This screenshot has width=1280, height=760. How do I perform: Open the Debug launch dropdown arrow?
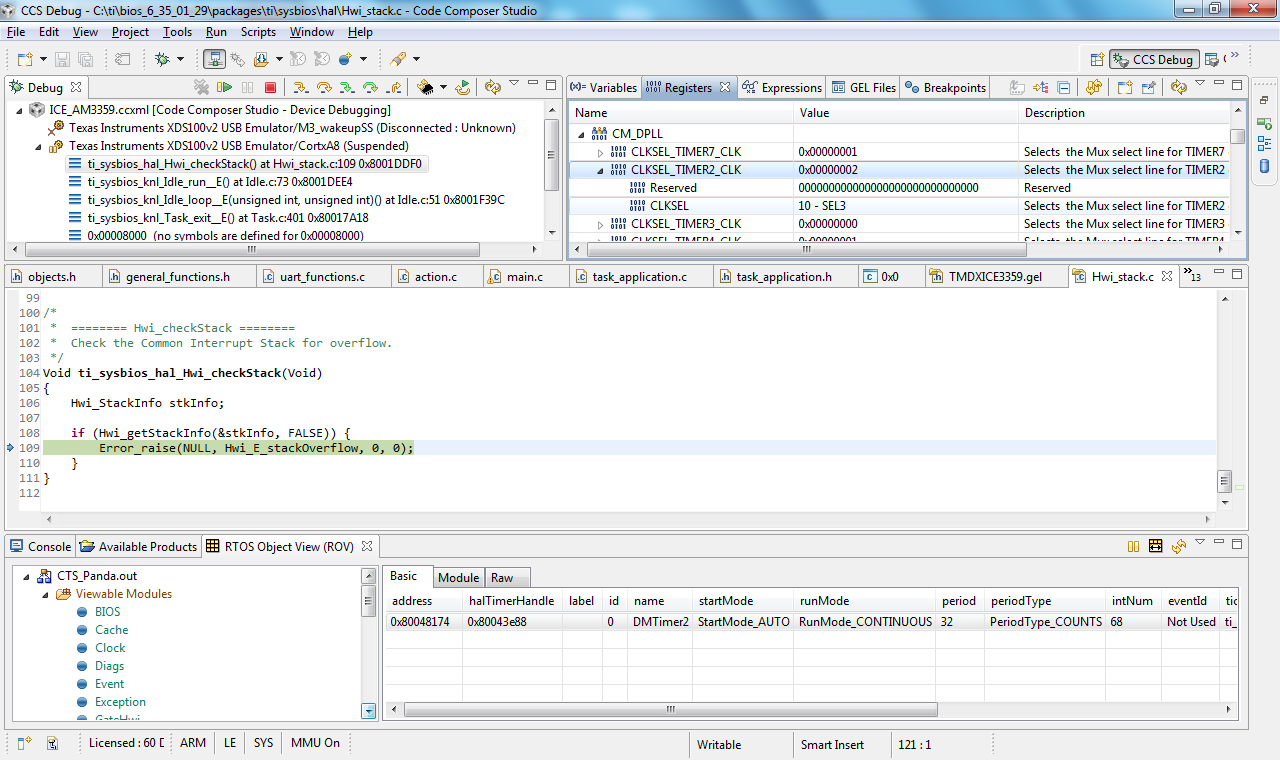tap(181, 59)
